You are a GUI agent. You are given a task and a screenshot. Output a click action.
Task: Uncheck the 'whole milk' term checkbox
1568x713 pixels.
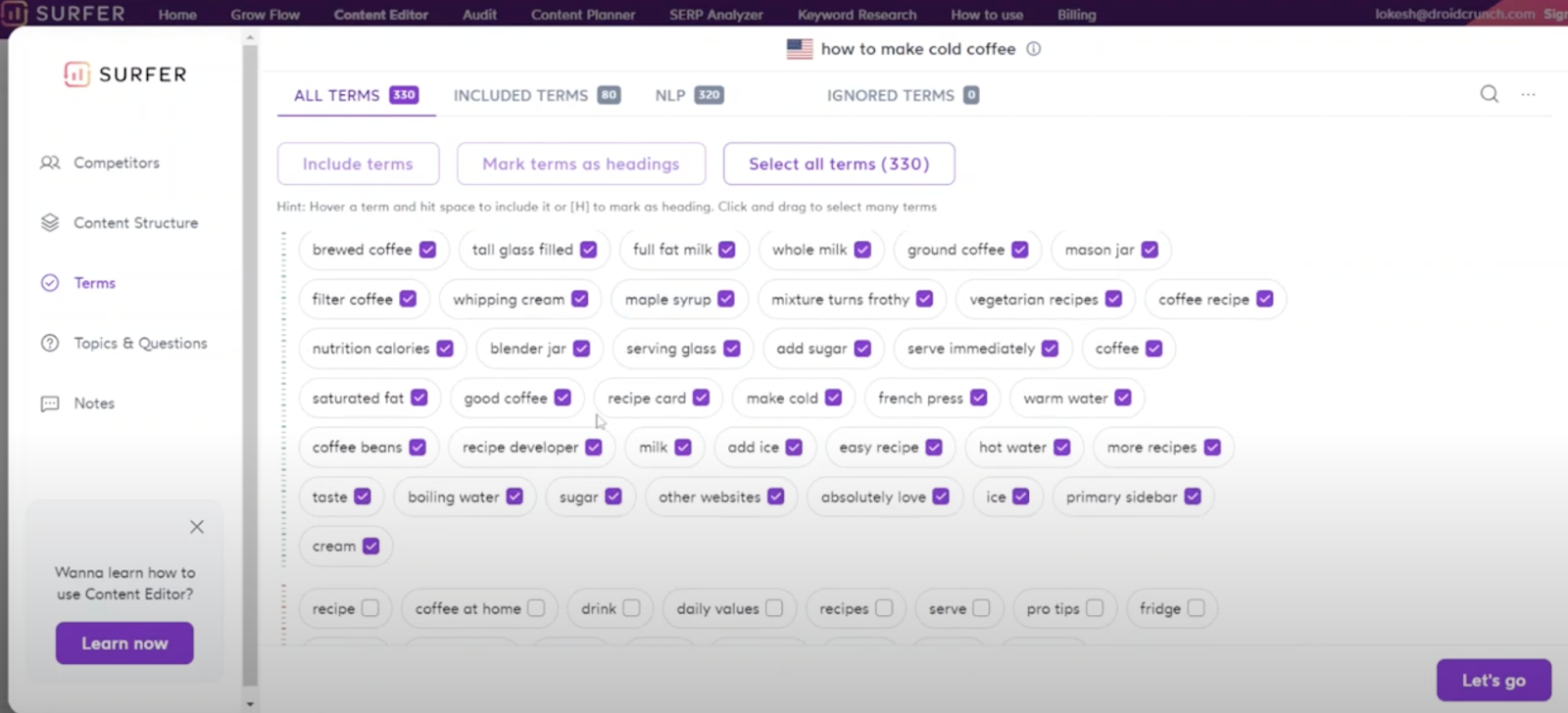862,250
